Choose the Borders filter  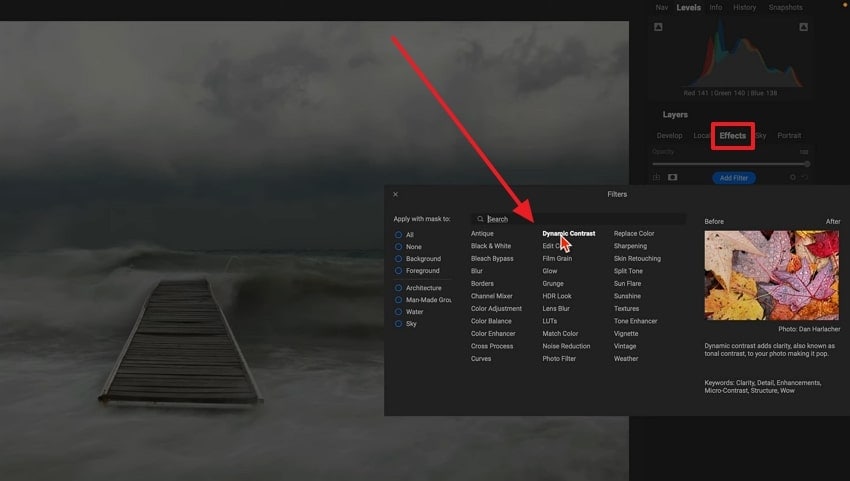click(482, 284)
